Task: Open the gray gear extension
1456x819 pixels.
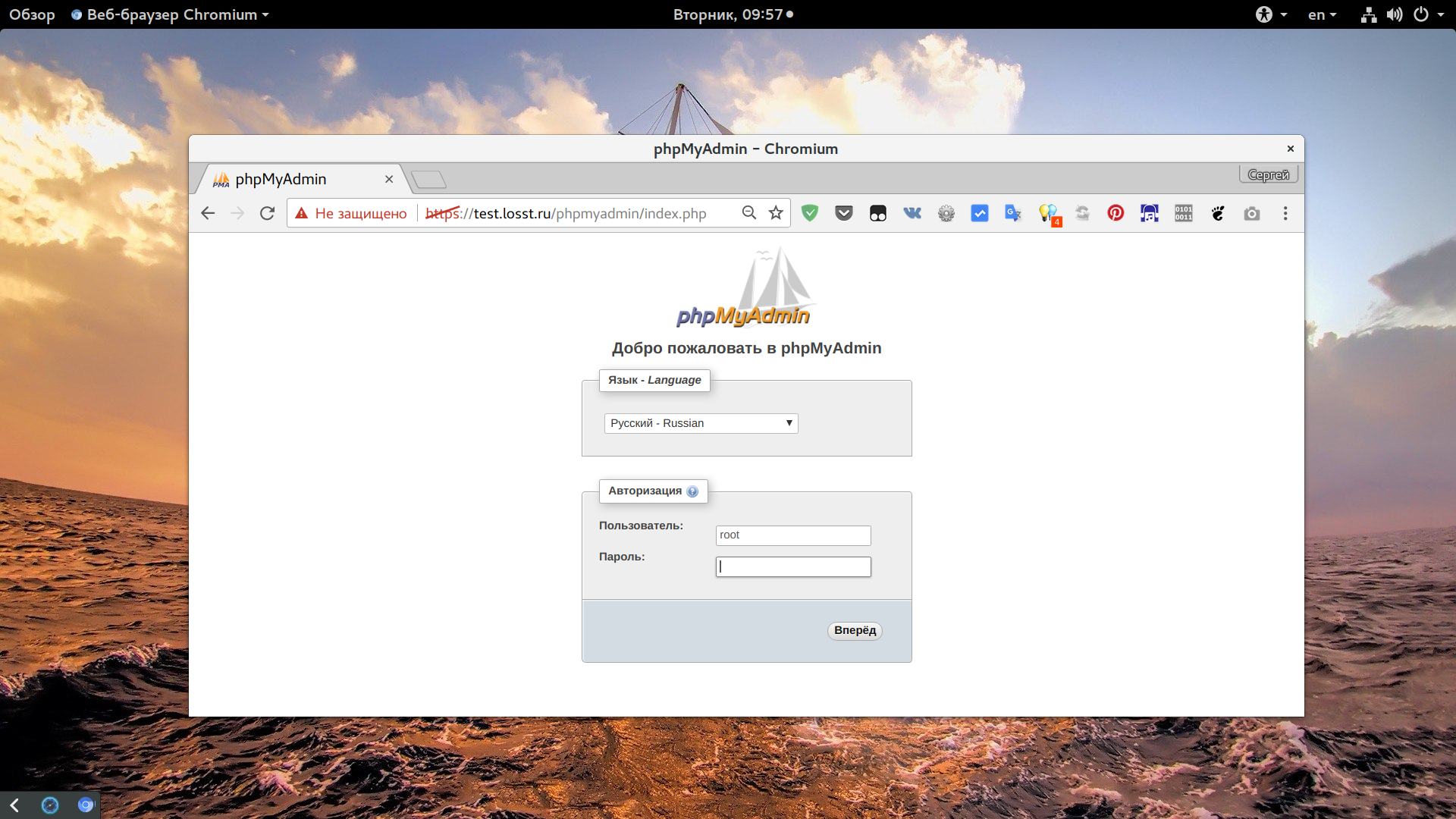Action: (x=946, y=213)
